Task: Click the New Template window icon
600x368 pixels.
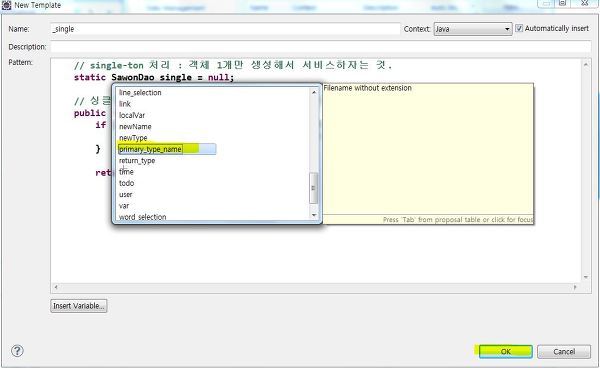Action: pyautogui.click(x=7, y=5)
